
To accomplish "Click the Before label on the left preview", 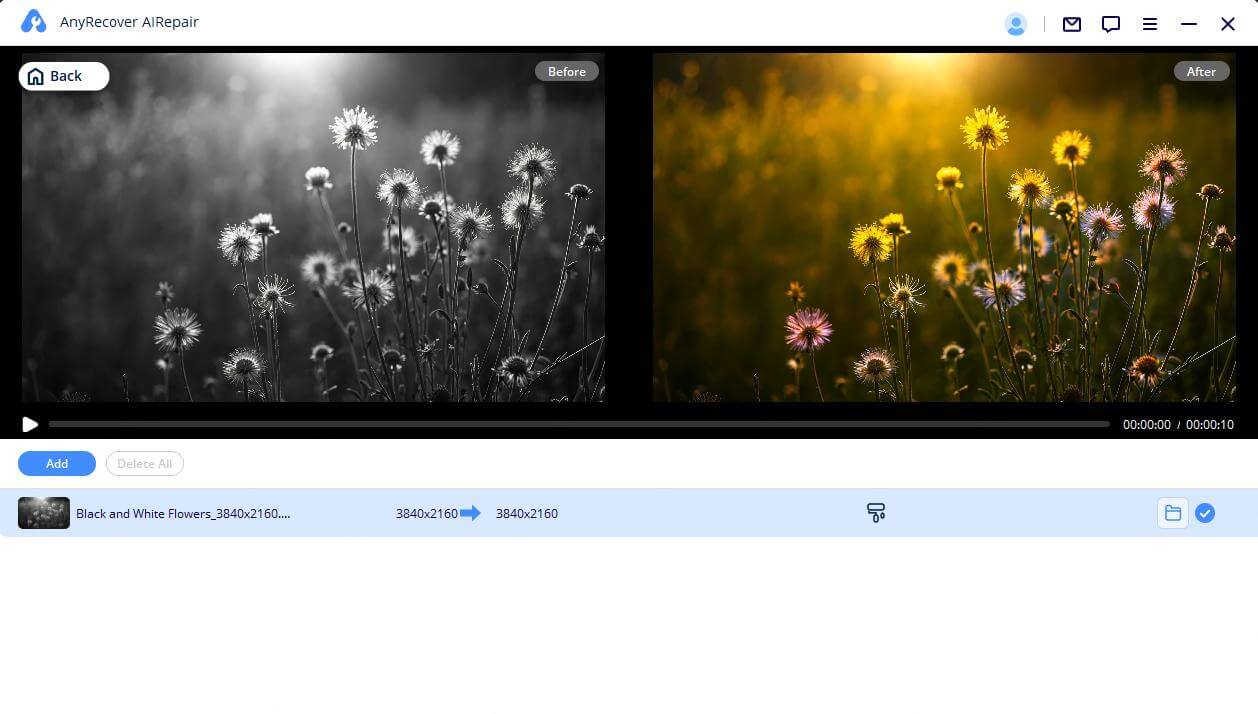I will 566,71.
